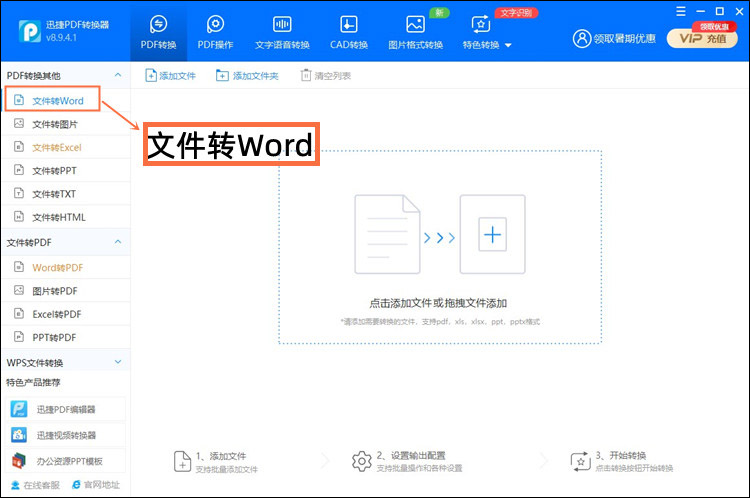
Task: Click the 文件转PPT file icon
Action: 19,170
